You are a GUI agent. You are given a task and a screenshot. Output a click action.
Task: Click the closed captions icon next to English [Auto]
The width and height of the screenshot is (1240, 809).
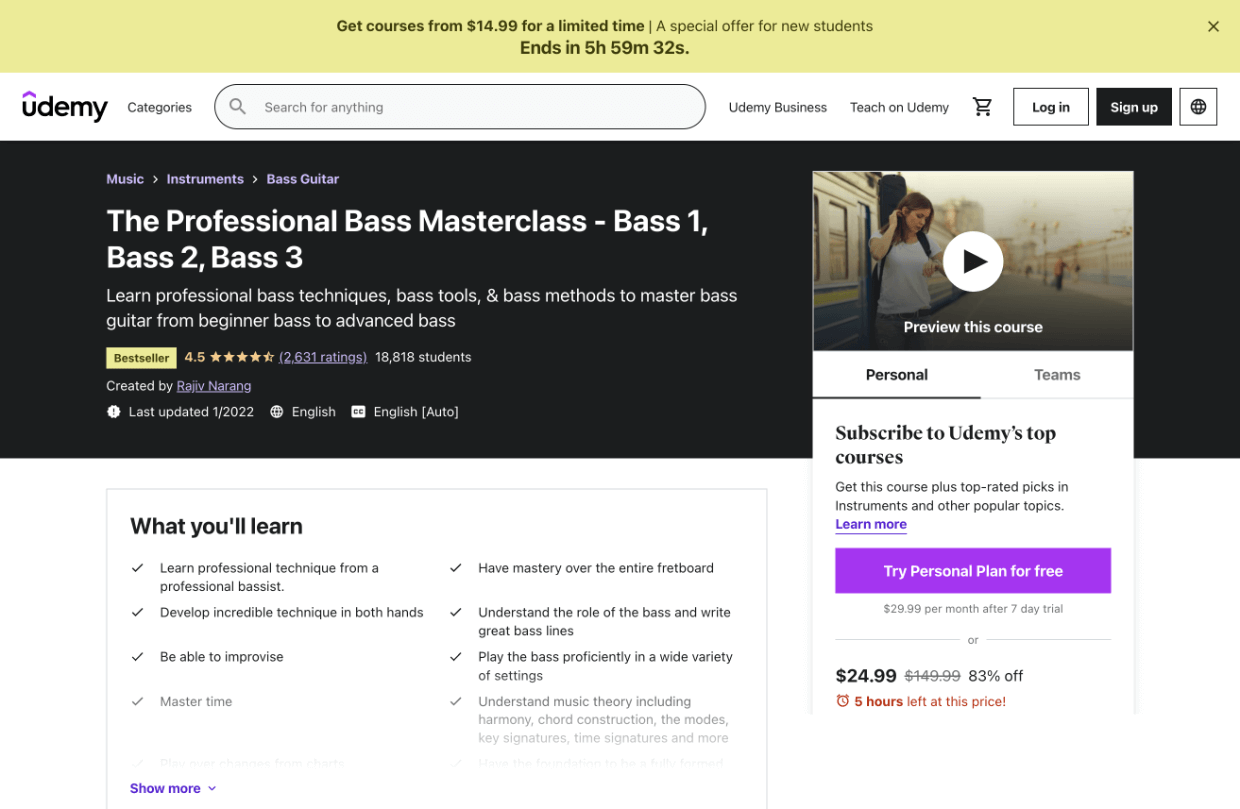[x=358, y=411]
